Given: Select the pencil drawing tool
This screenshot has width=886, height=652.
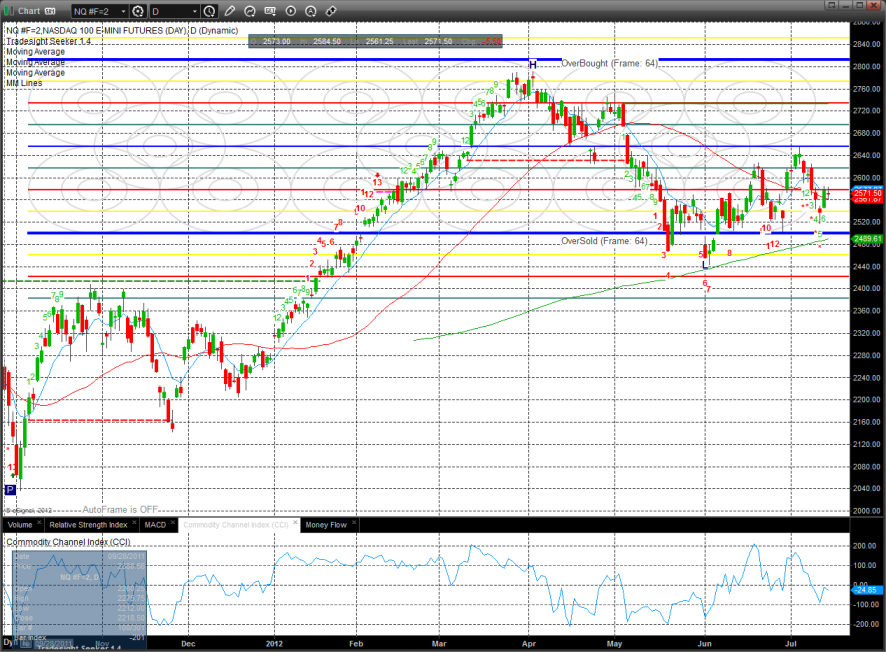Looking at the screenshot, I should click(230, 11).
